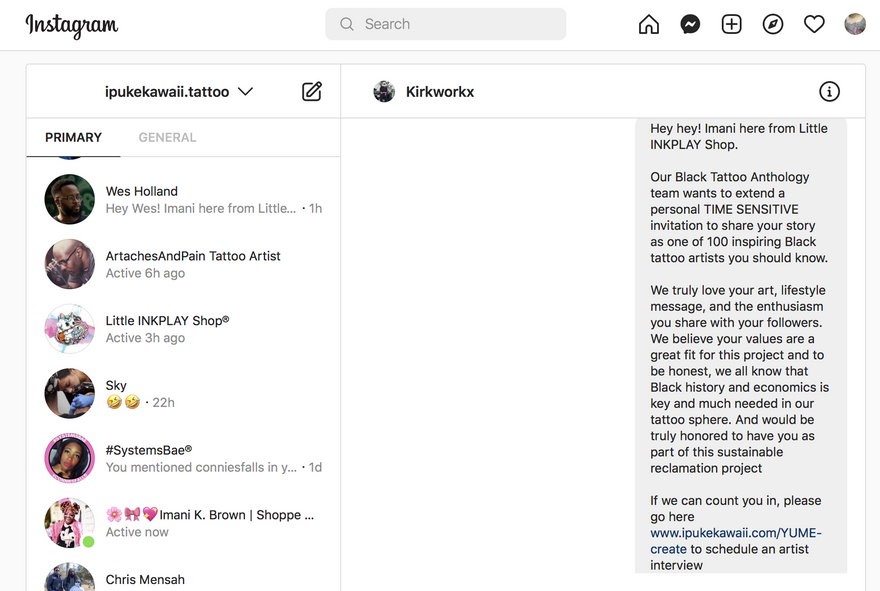
Task: Go to Instagram home feed icon
Action: click(x=649, y=24)
